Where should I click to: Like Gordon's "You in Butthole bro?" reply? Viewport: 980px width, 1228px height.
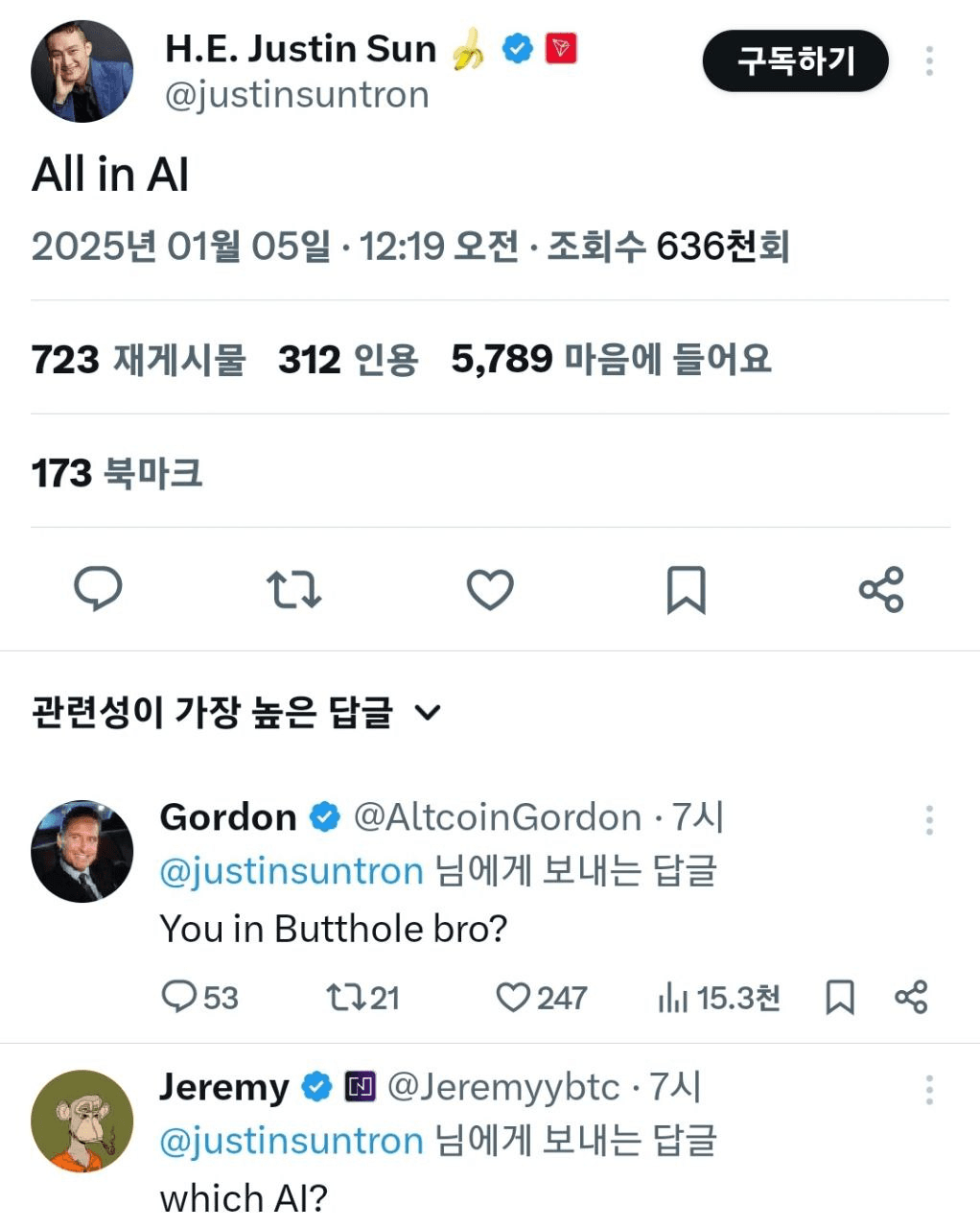[513, 998]
